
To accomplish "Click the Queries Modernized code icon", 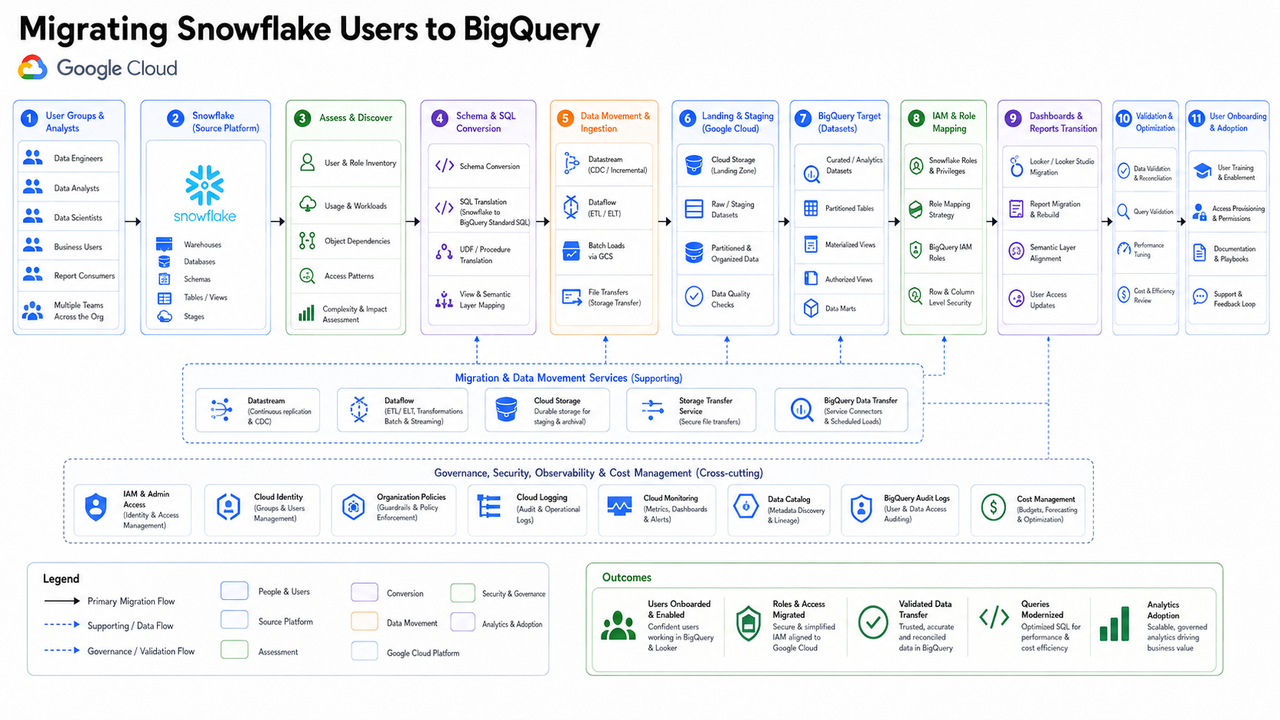I will click(994, 618).
